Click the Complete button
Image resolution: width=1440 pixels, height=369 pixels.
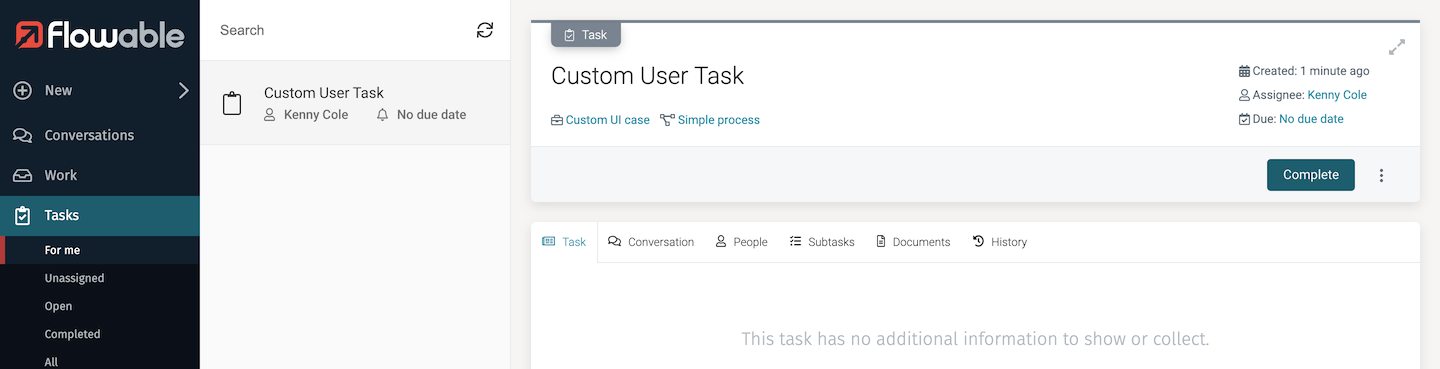pyautogui.click(x=1311, y=175)
